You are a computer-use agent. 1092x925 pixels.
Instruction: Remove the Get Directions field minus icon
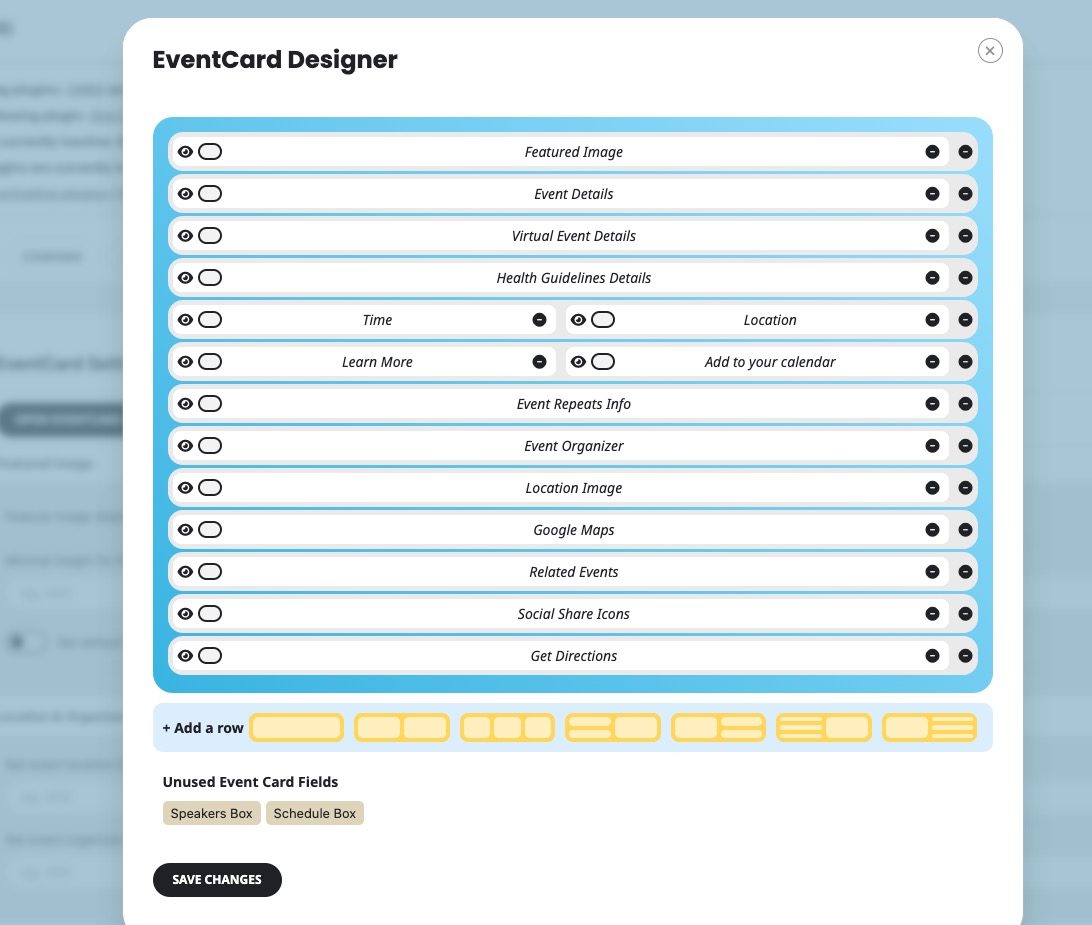(933, 655)
